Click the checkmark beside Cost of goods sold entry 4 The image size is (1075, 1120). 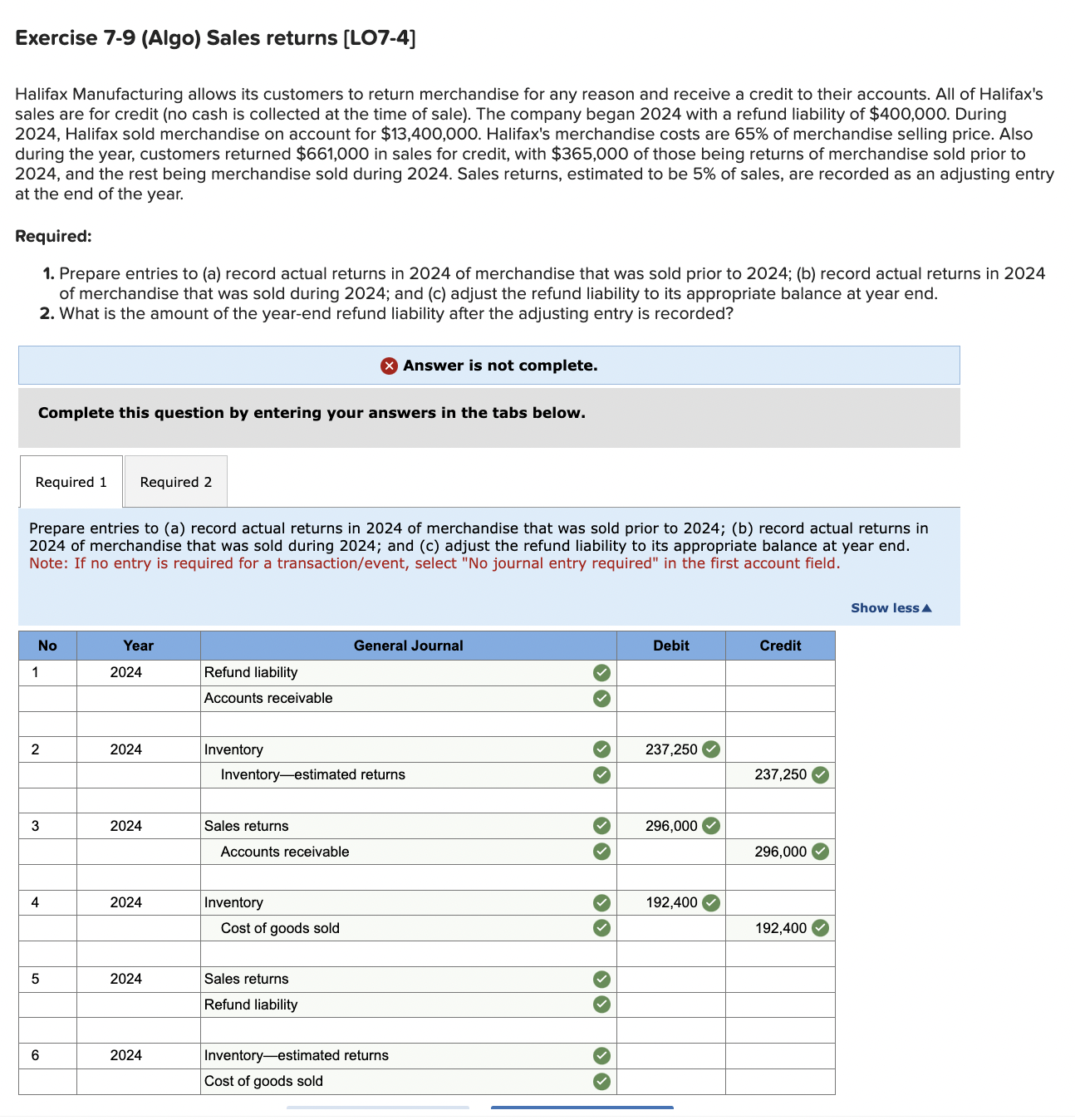600,928
